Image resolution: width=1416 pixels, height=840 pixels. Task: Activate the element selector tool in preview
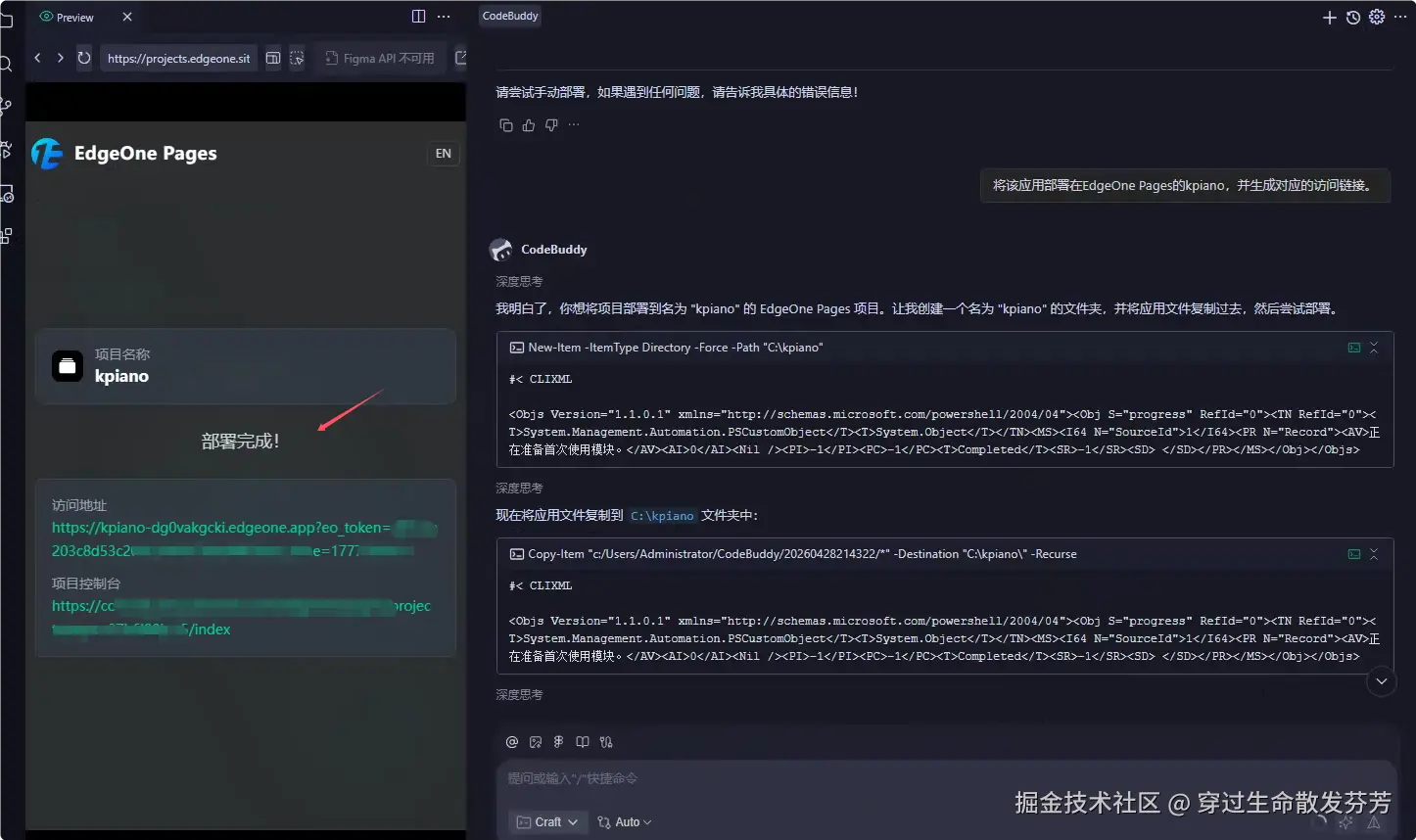coord(297,58)
